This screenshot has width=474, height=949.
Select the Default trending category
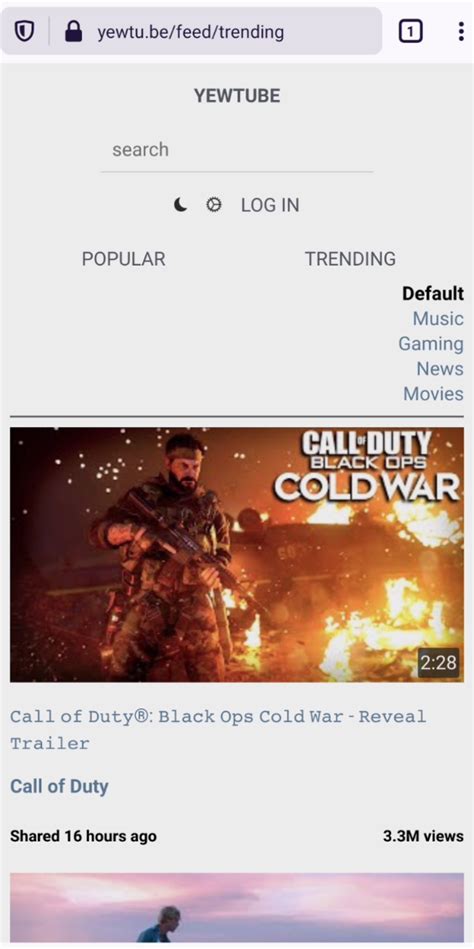point(433,294)
